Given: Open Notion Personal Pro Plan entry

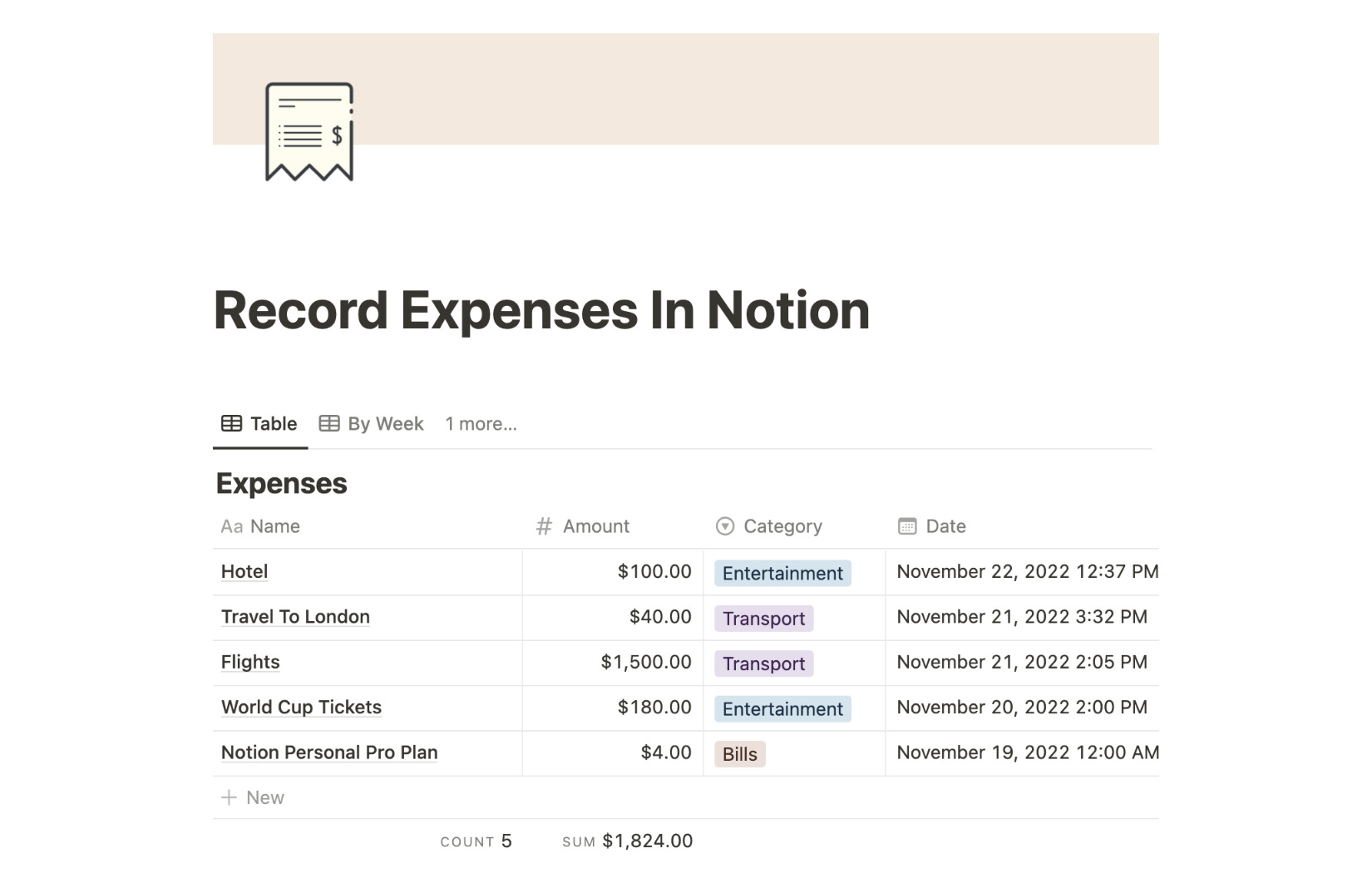Looking at the screenshot, I should click(329, 752).
